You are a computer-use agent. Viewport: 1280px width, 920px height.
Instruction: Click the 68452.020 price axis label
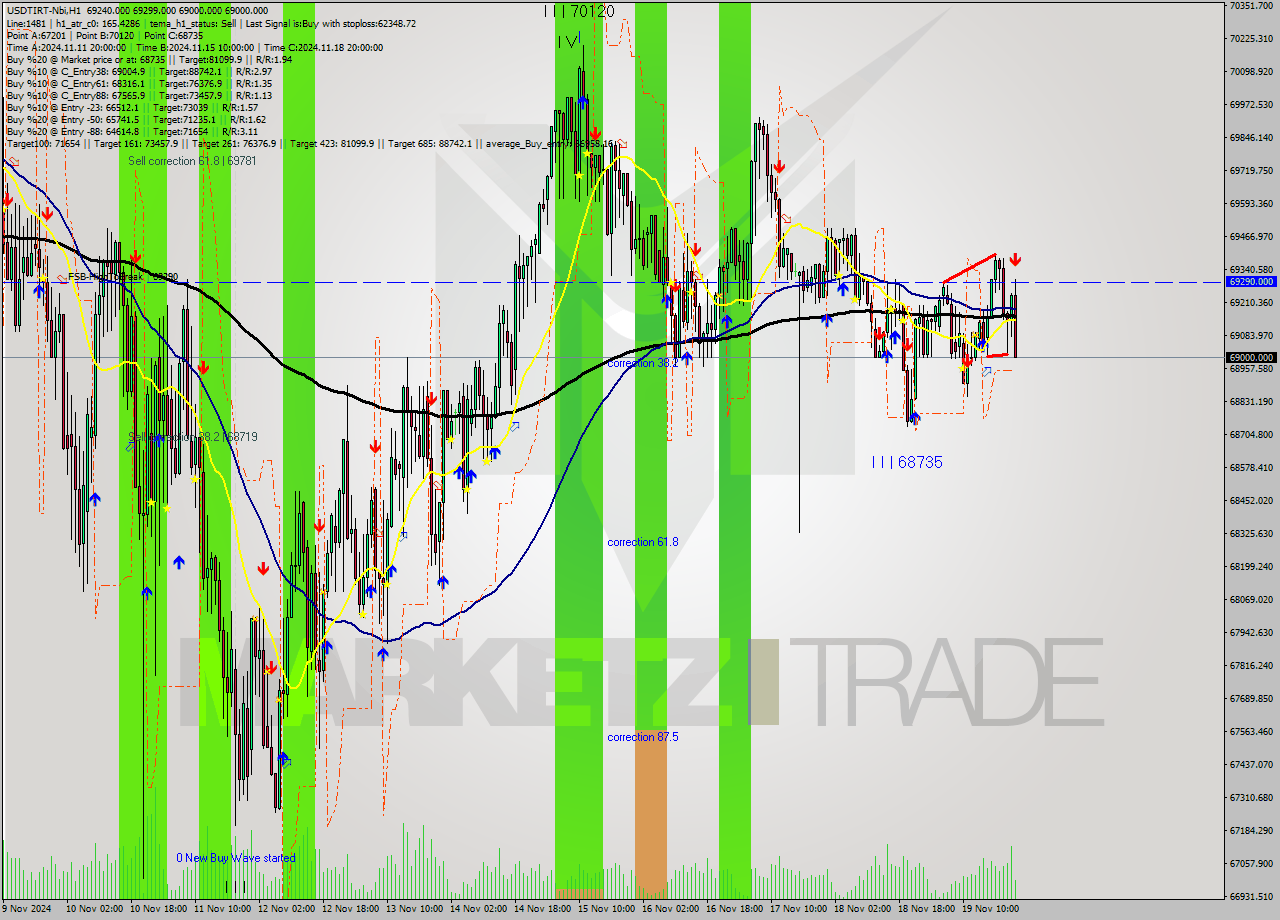(1251, 501)
